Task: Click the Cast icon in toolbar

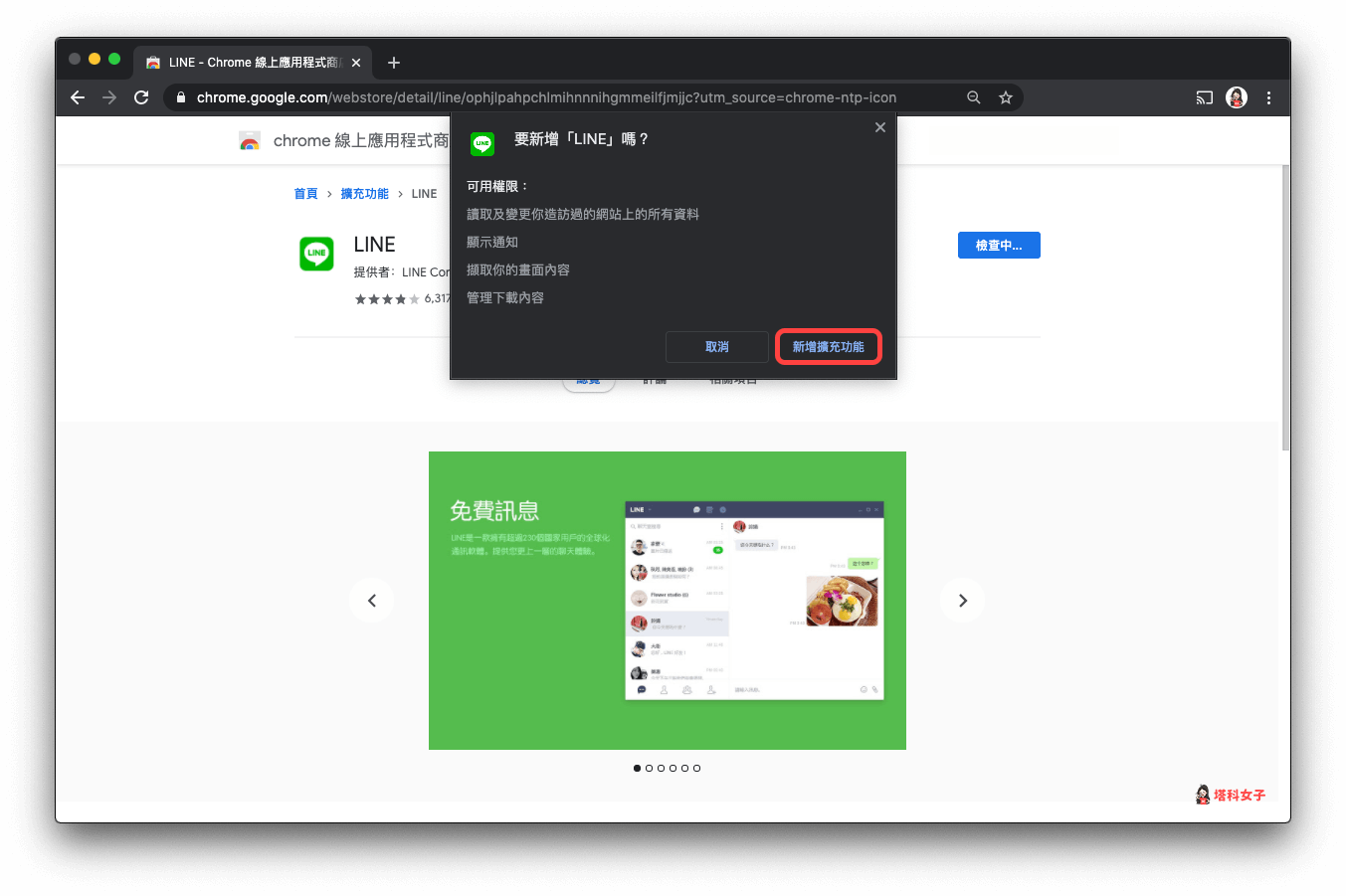Action: tap(1204, 97)
